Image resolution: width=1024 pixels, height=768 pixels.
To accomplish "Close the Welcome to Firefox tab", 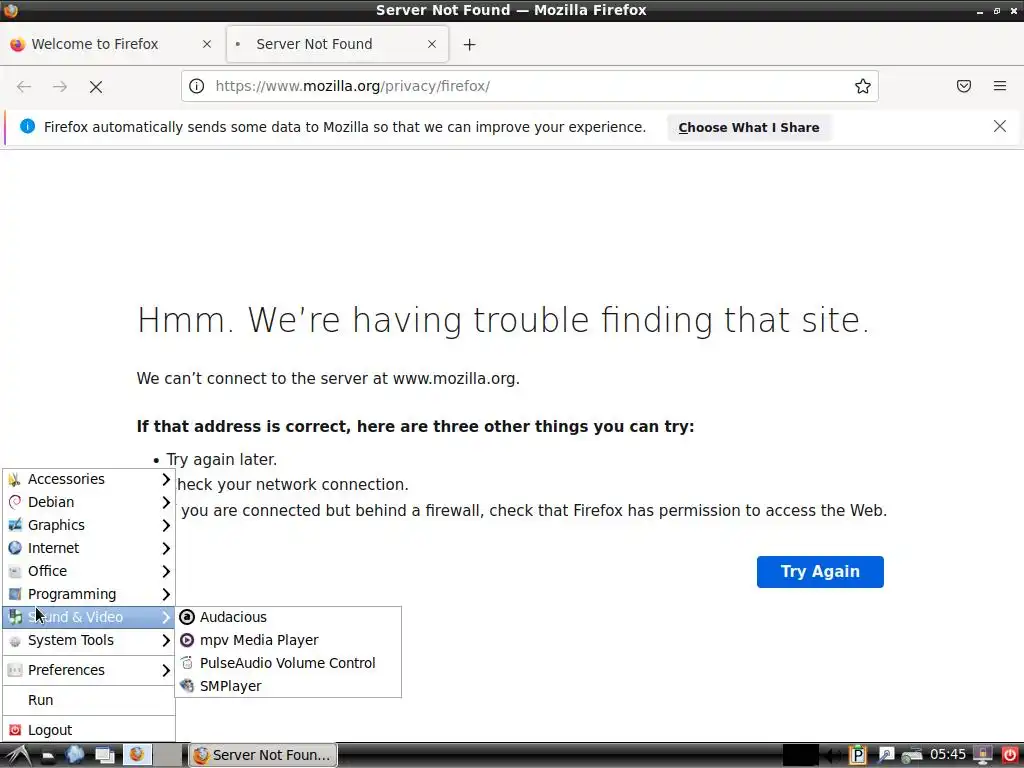I will point(207,44).
